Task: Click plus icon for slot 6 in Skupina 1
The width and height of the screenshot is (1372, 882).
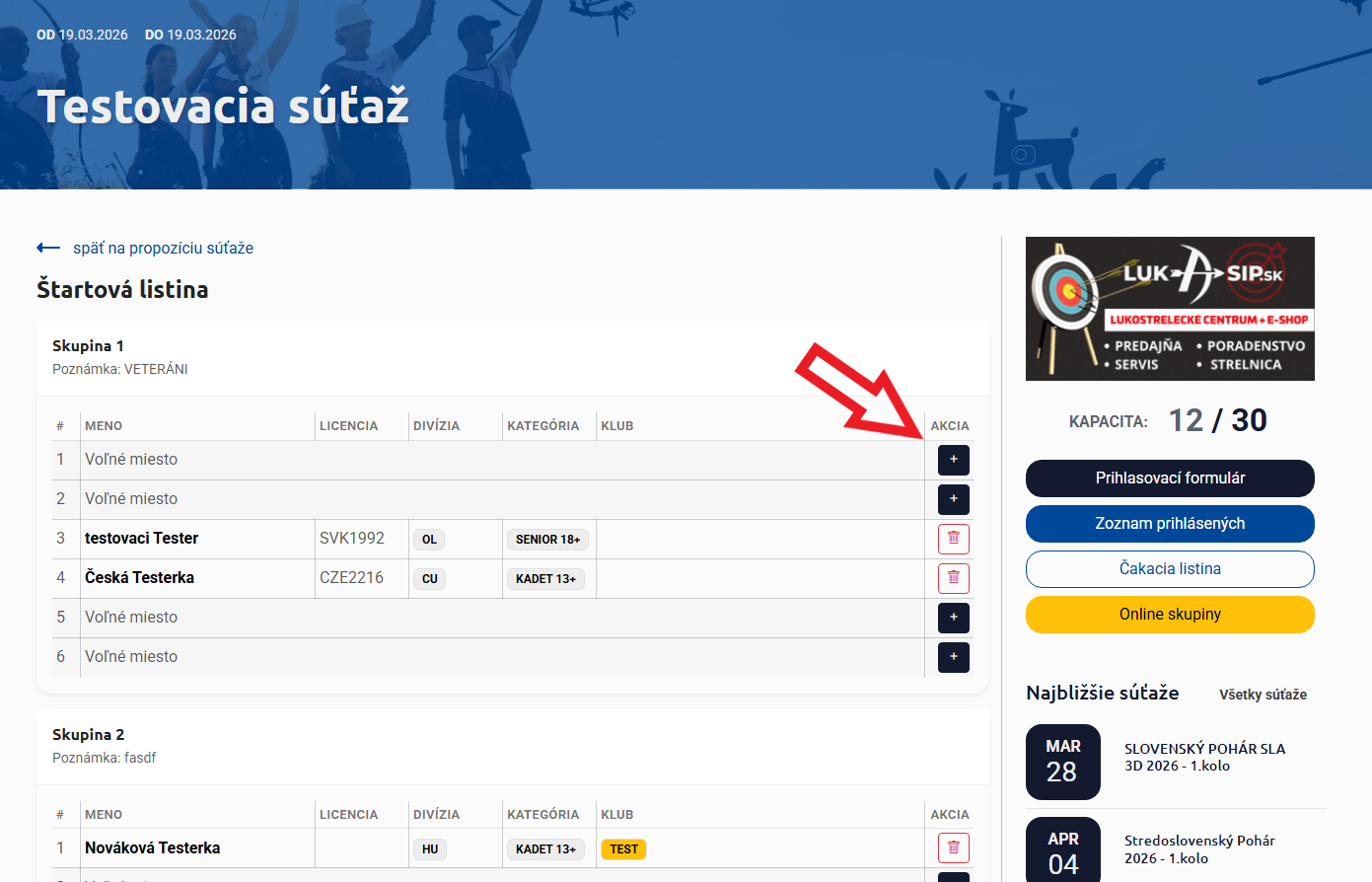Action: (953, 657)
